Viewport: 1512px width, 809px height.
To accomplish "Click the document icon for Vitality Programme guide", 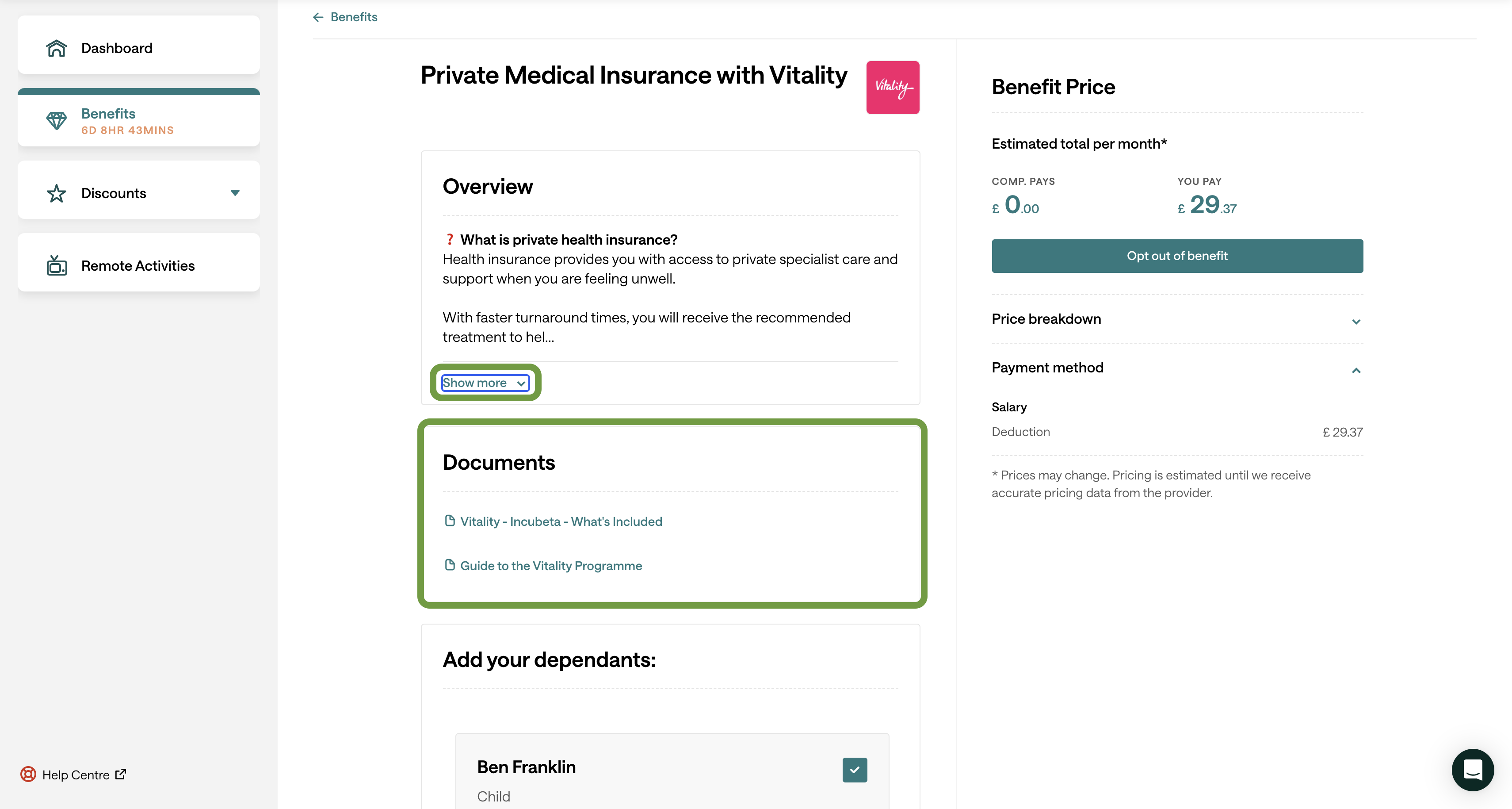I will tap(450, 565).
